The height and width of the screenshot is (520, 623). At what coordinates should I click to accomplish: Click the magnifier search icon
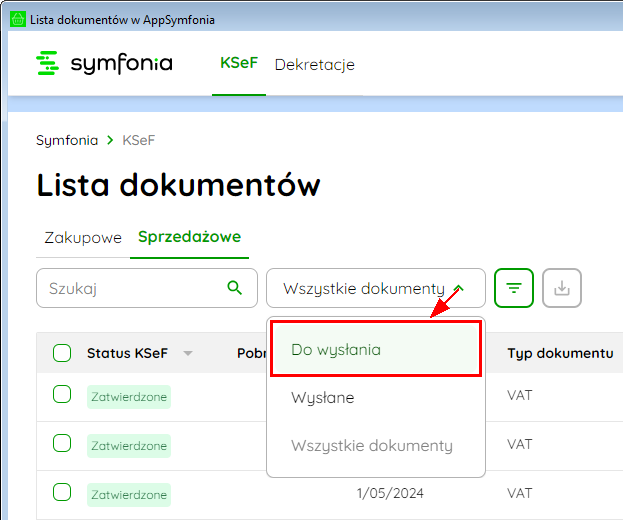click(235, 288)
